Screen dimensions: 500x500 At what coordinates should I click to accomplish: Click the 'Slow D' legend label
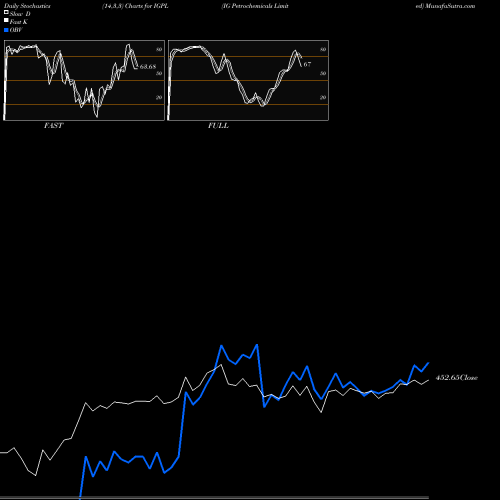pyautogui.click(x=20, y=14)
